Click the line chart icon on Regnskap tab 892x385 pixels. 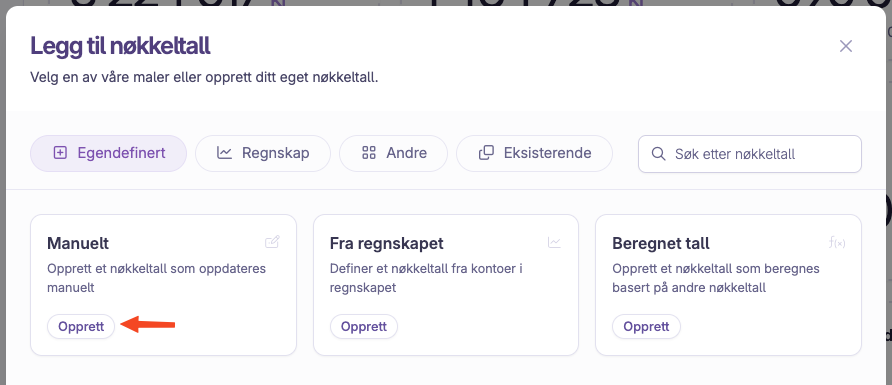pos(225,153)
